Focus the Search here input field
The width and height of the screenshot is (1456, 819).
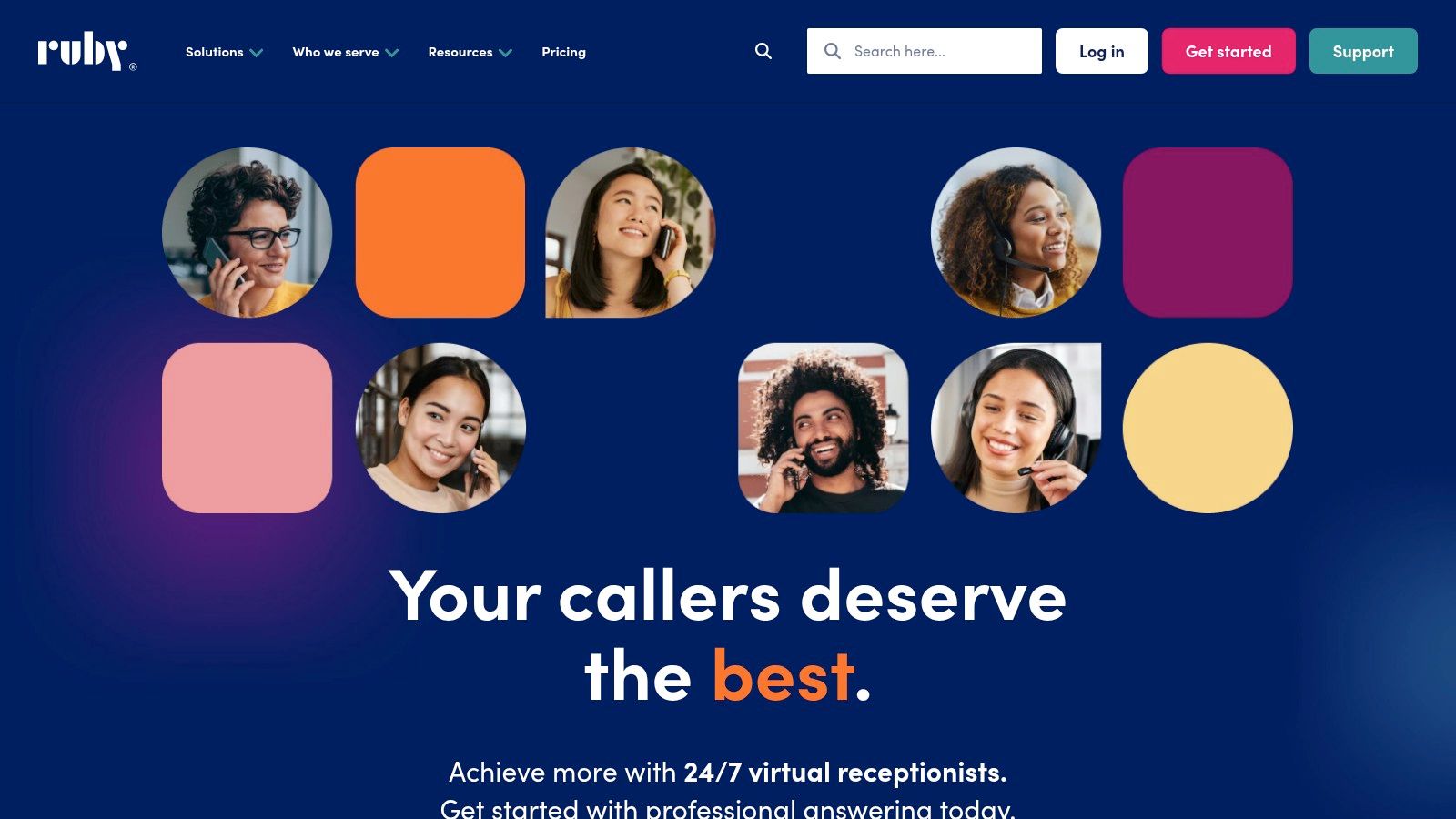(x=924, y=51)
